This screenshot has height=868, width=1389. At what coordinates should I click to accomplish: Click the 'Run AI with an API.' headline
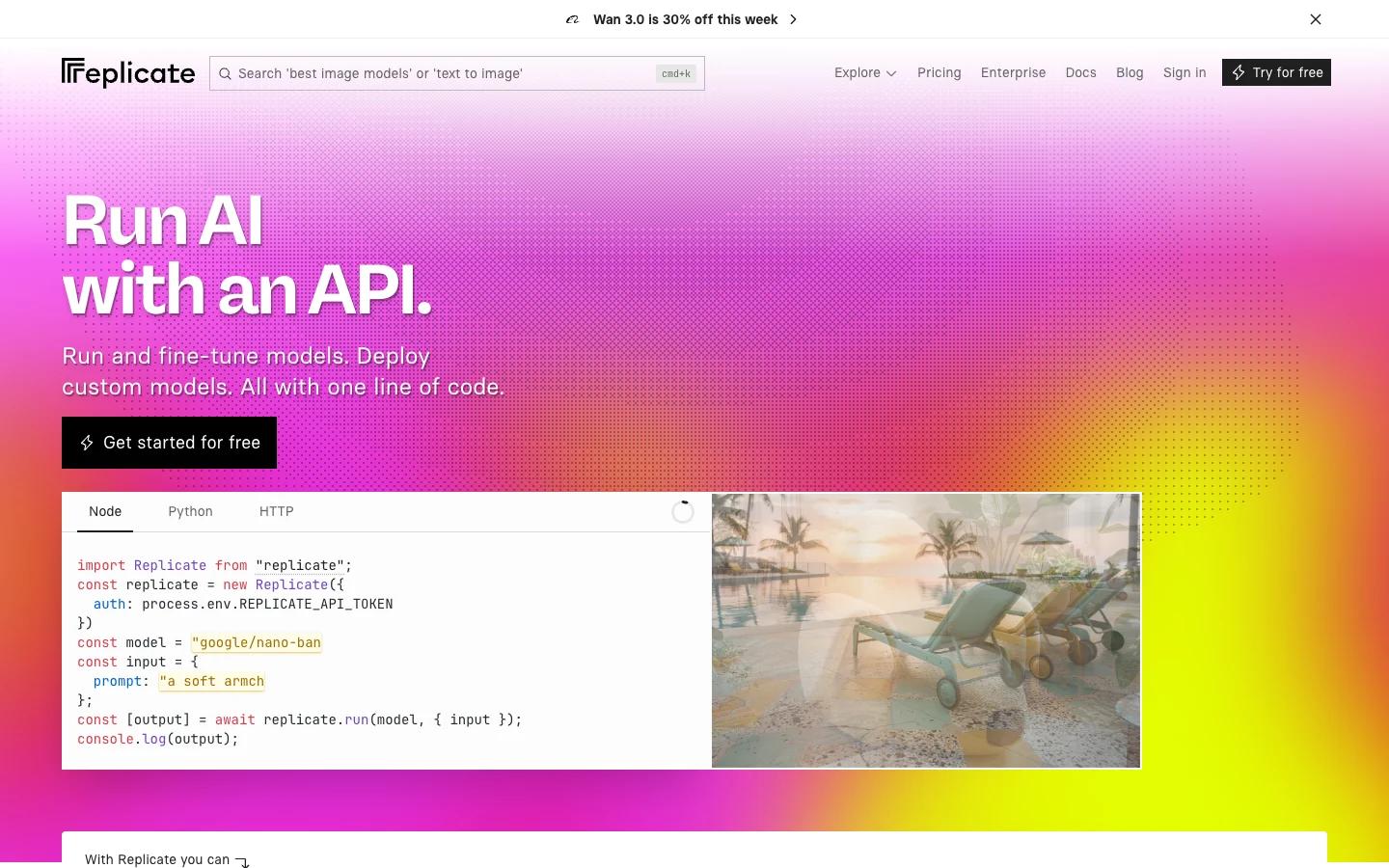[x=247, y=256]
